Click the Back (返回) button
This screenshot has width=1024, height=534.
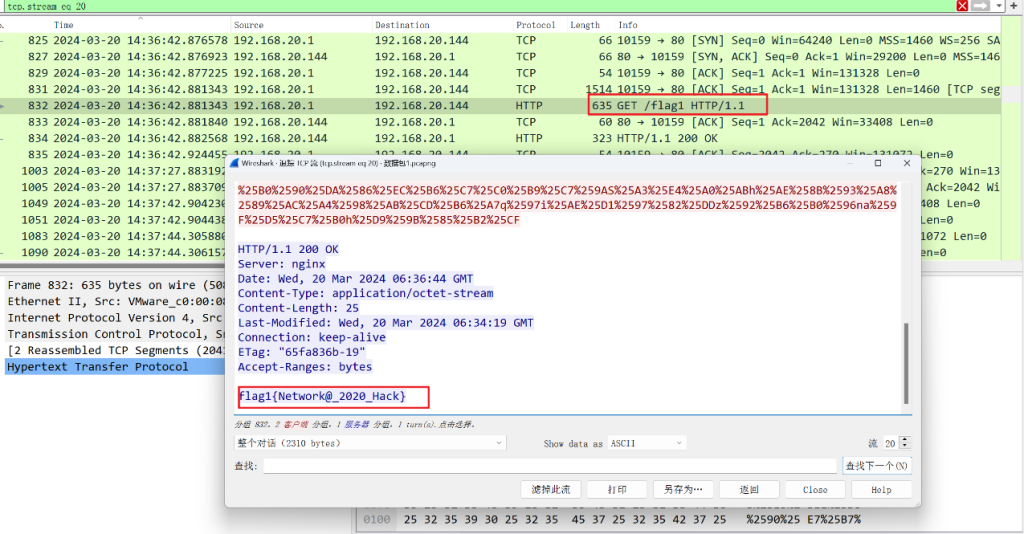[749, 490]
